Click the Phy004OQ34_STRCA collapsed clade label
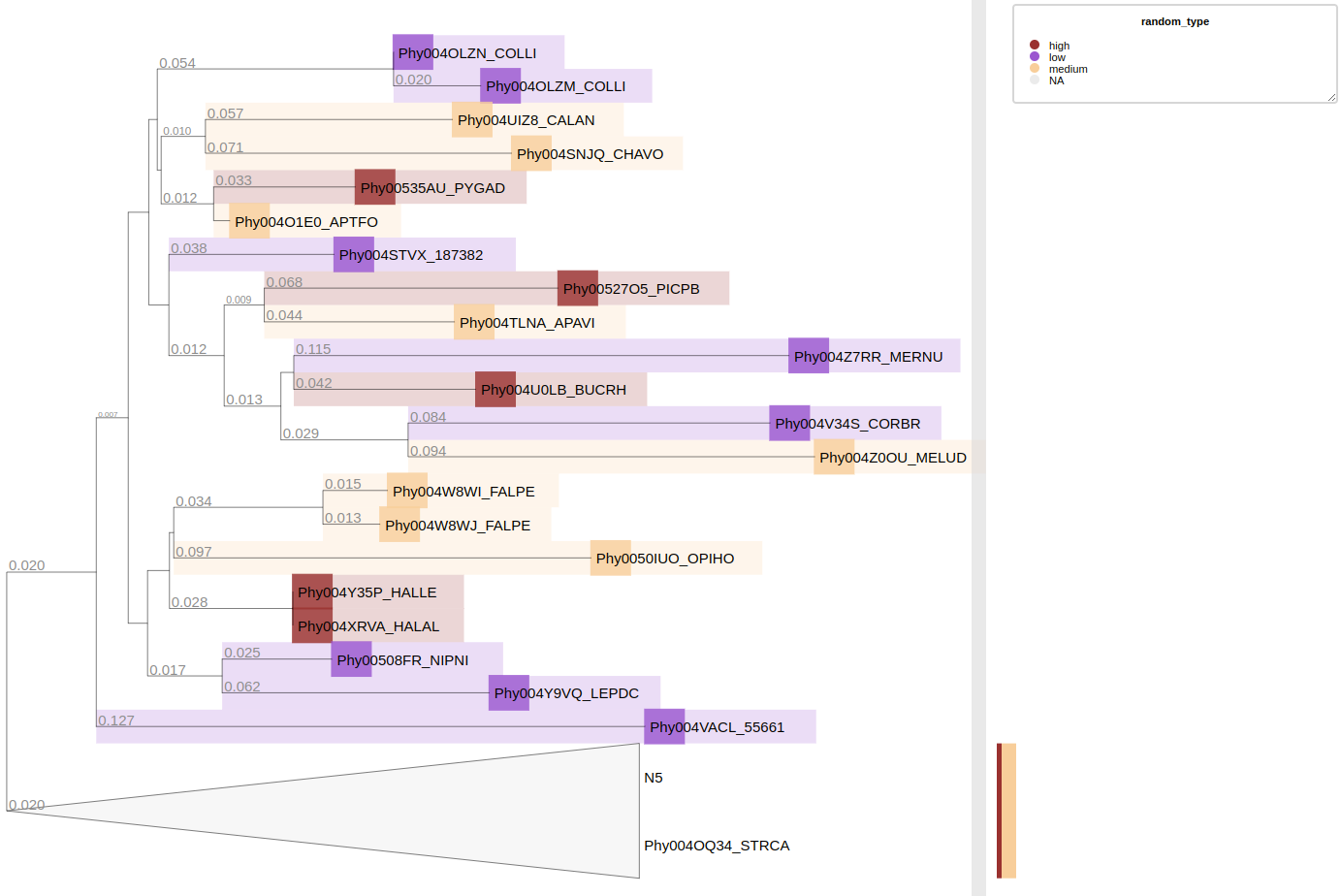The height and width of the screenshot is (896, 1341). click(717, 846)
